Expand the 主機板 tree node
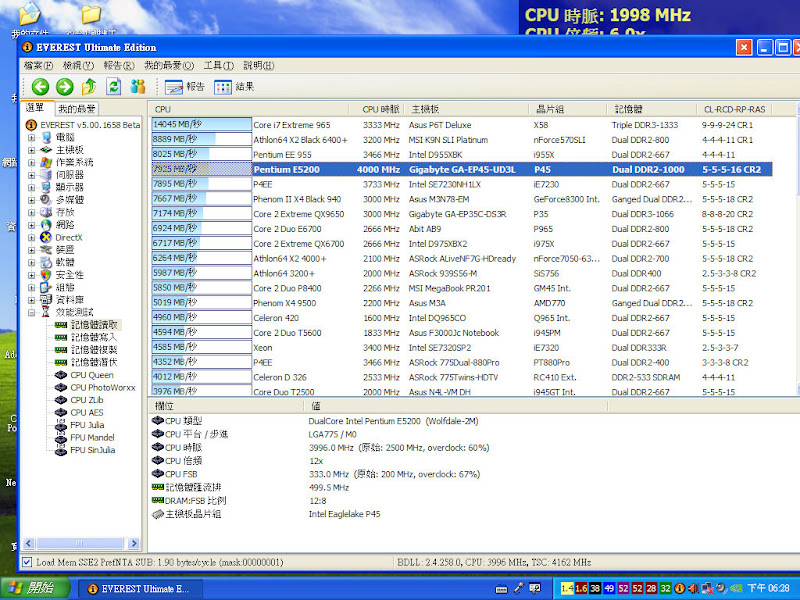This screenshot has width=800, height=600. pyautogui.click(x=31, y=150)
